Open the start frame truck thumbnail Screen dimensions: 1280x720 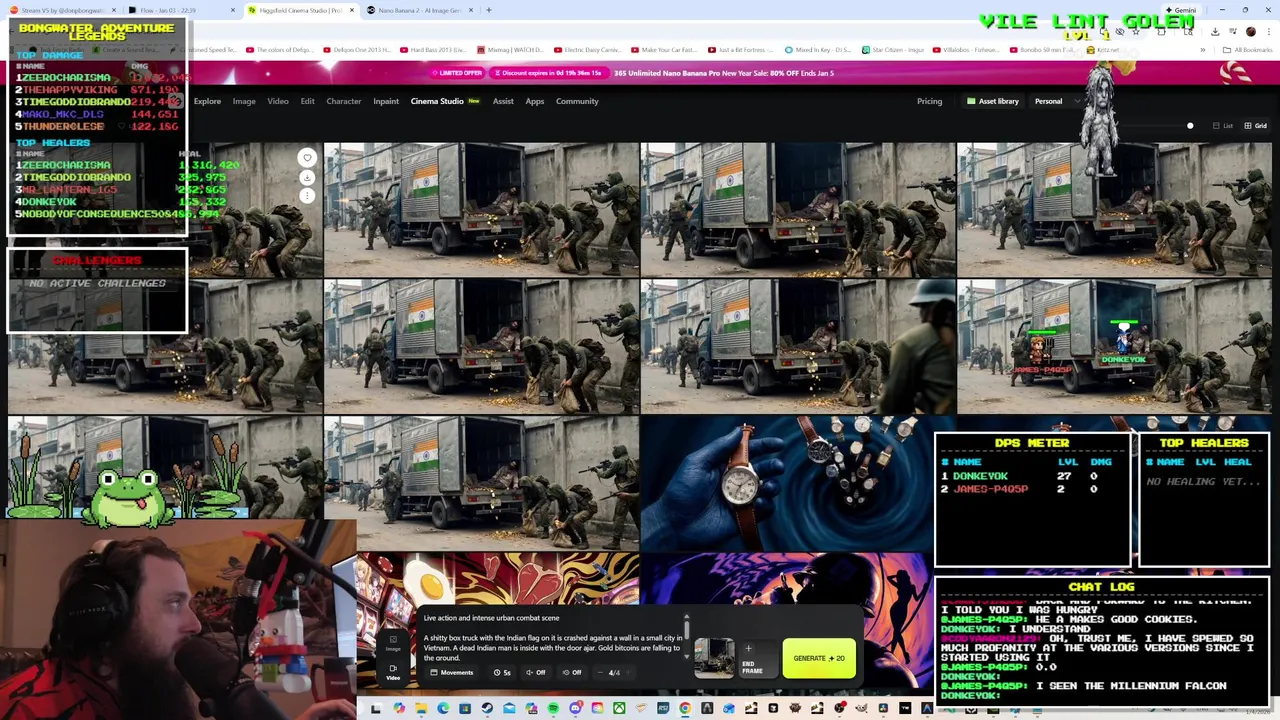714,658
